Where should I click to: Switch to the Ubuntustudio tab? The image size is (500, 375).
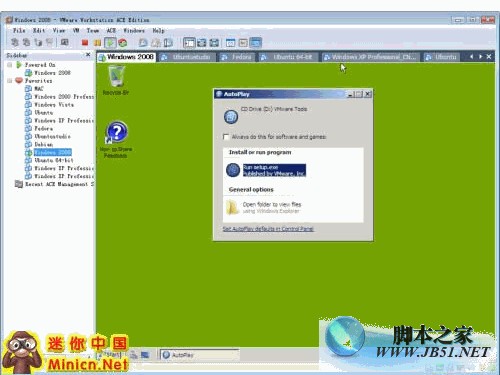(187, 57)
